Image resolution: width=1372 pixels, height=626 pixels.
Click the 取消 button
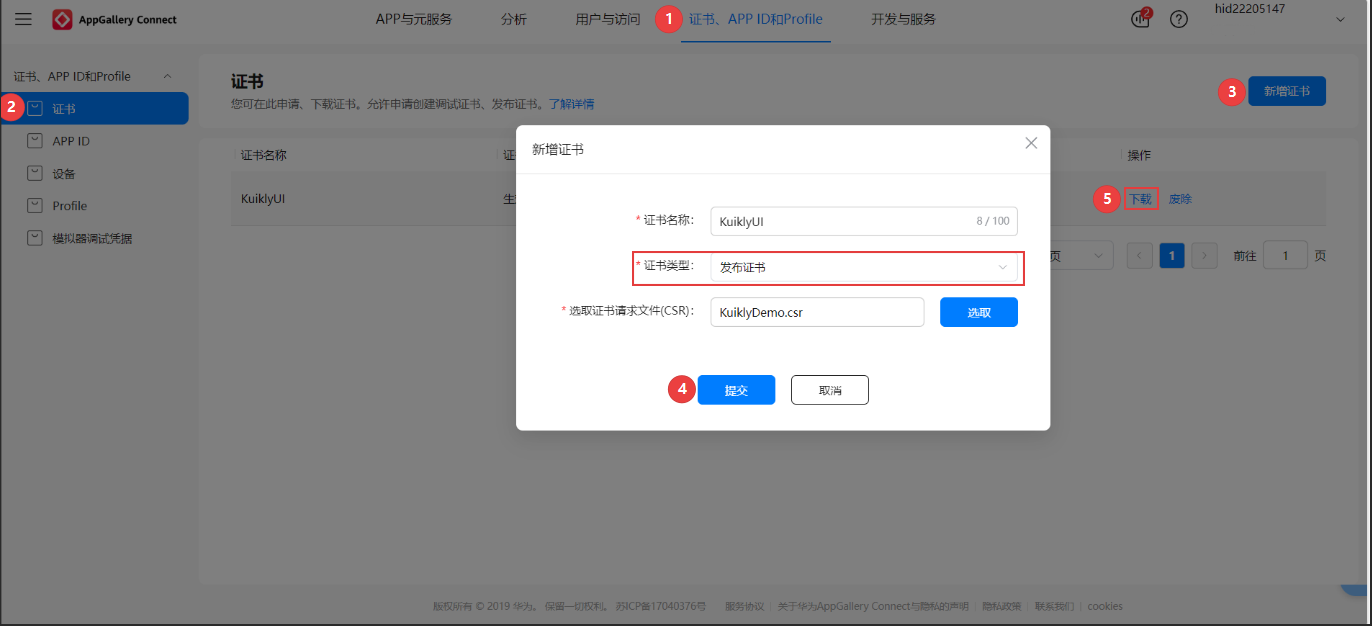(830, 390)
